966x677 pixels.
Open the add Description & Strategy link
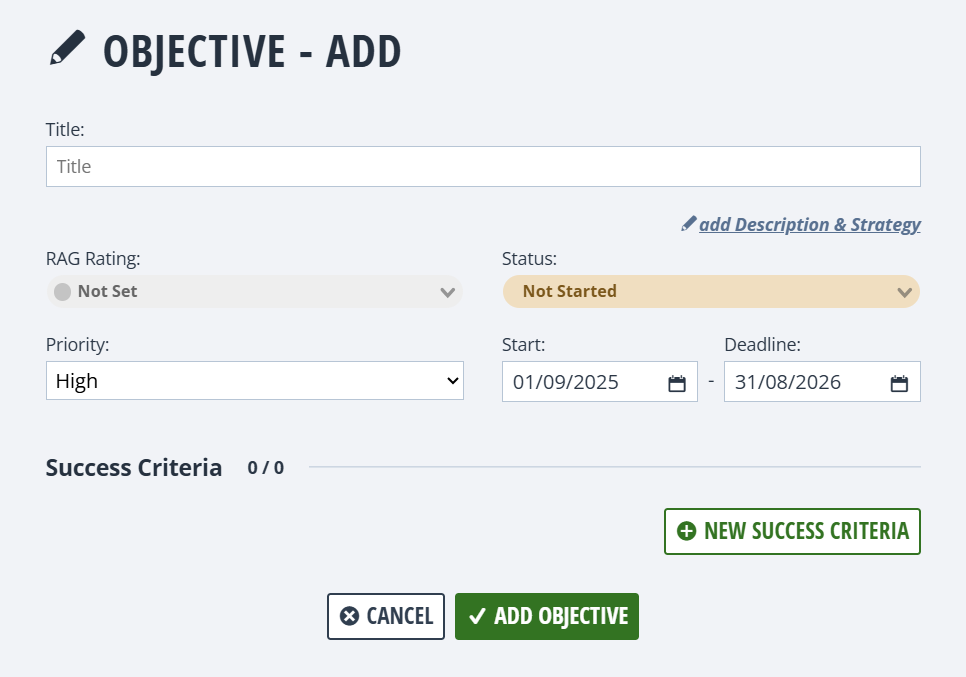coord(810,224)
